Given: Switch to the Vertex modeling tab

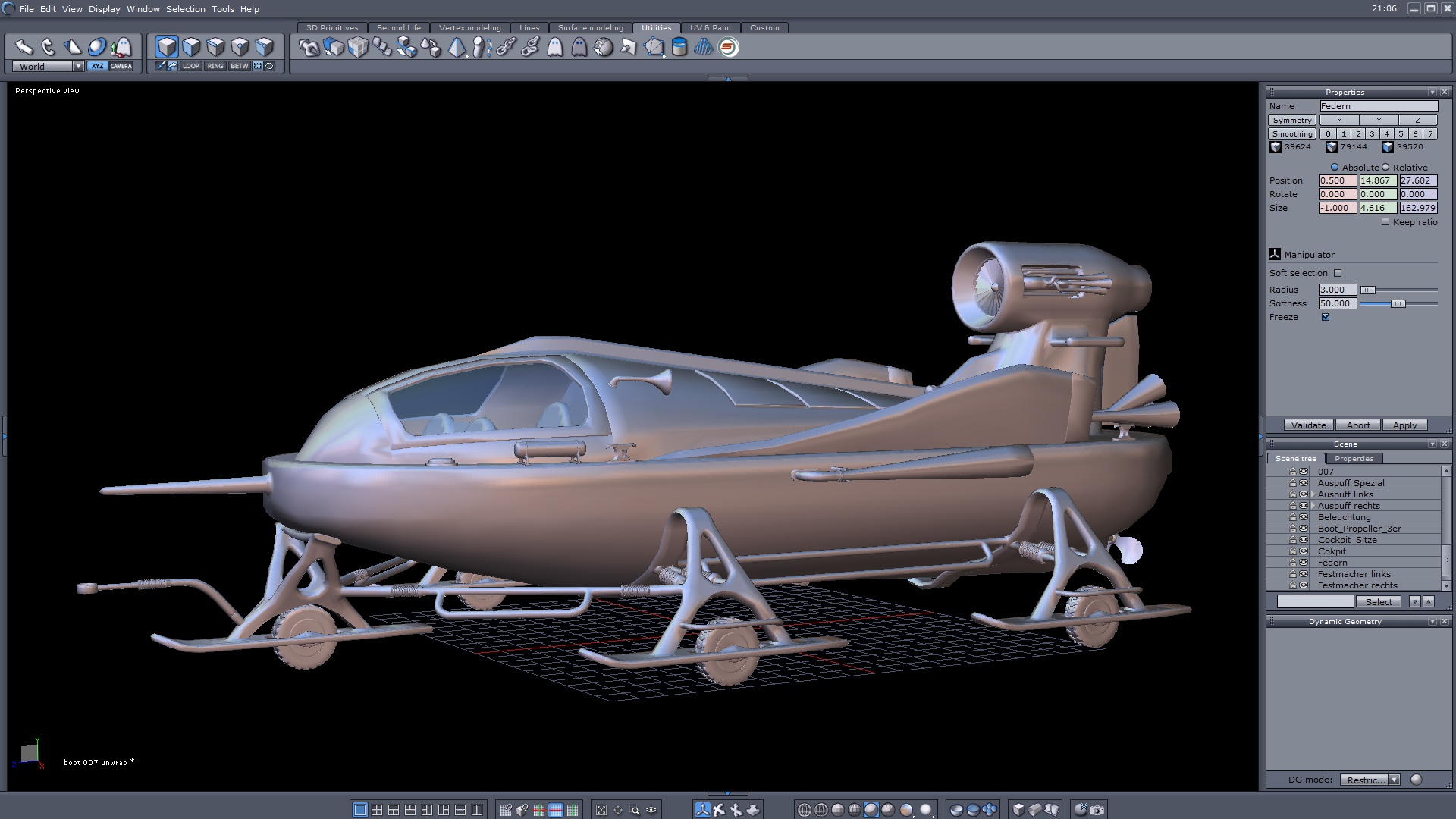Looking at the screenshot, I should point(469,27).
